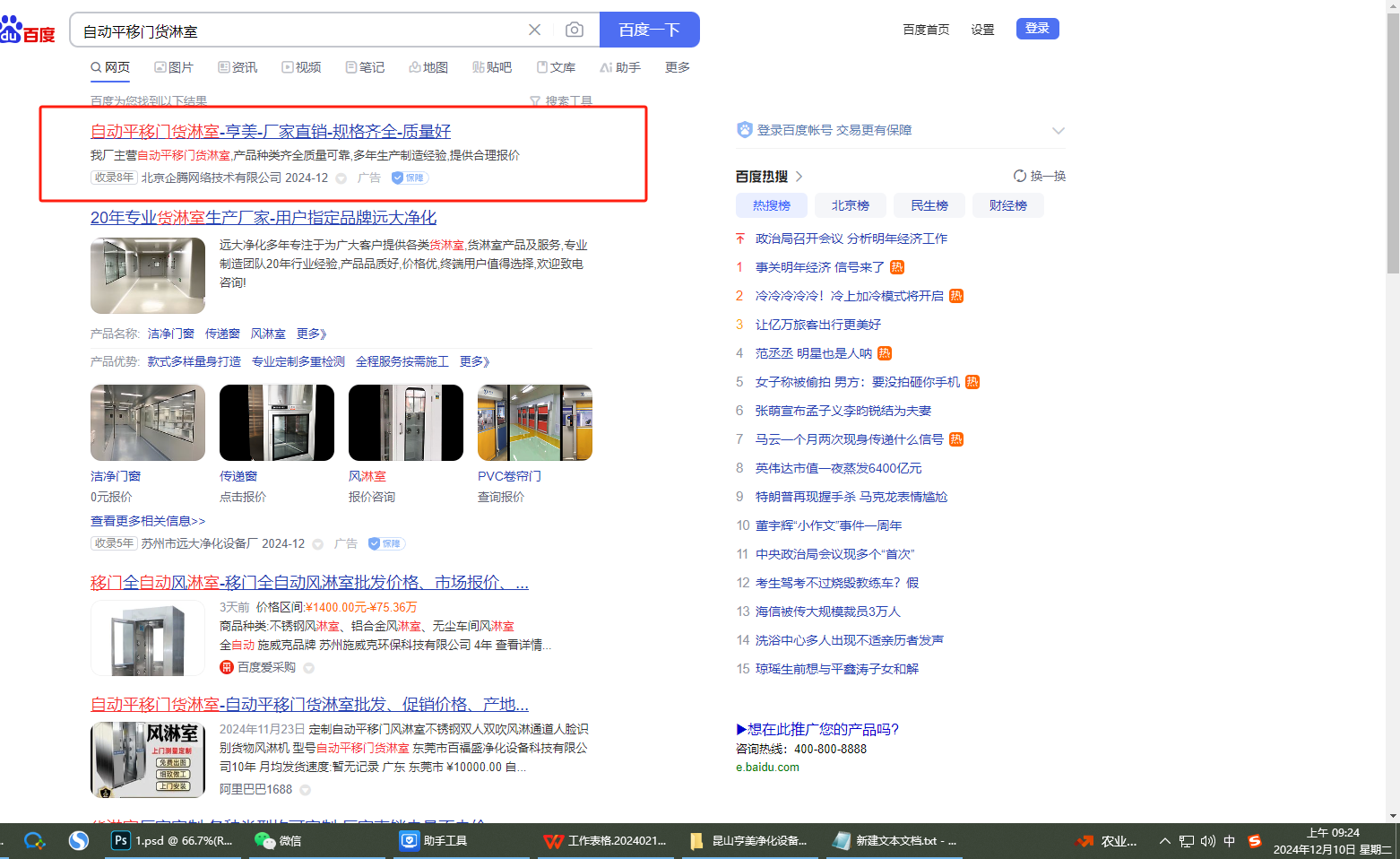The width and height of the screenshot is (1400, 859).
Task: Expand the 登录百度帐号 panel chevron
Action: tap(1059, 131)
